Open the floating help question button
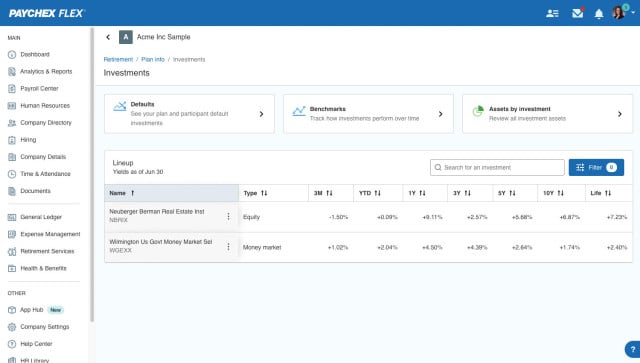Screen dimensions: 640x363 tap(633, 350)
